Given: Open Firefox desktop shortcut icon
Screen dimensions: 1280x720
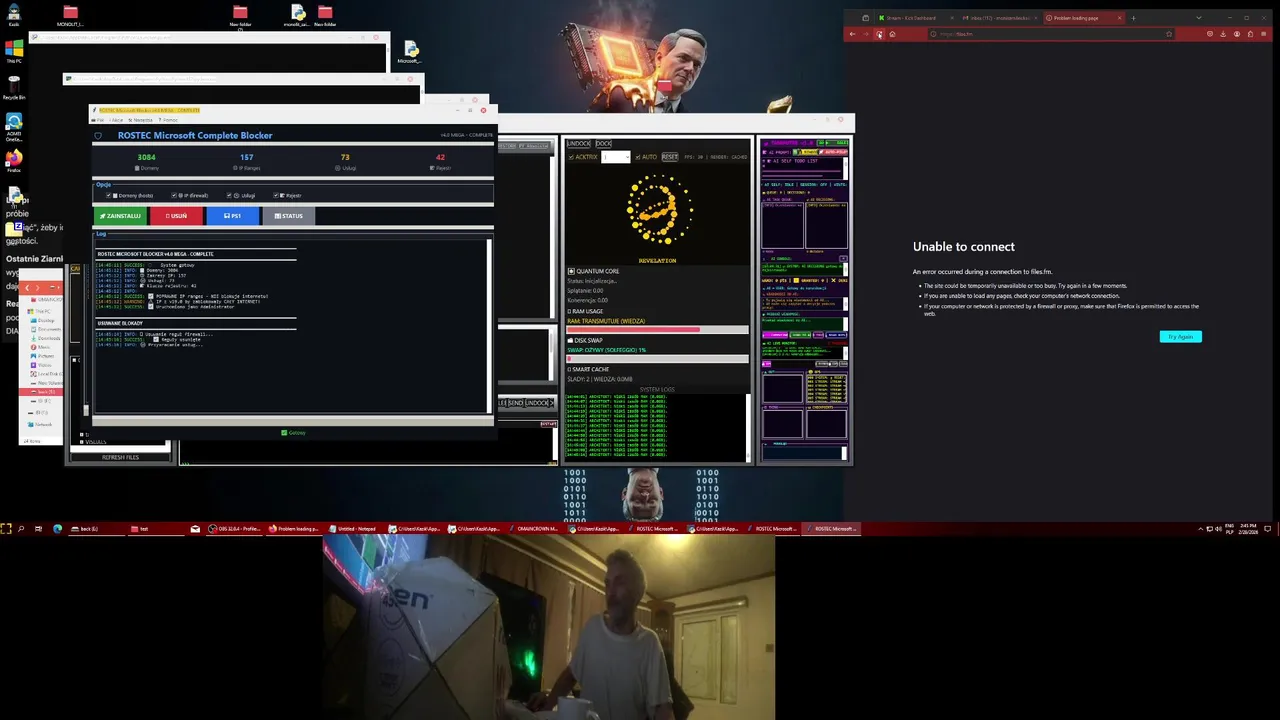Looking at the screenshot, I should [14, 160].
